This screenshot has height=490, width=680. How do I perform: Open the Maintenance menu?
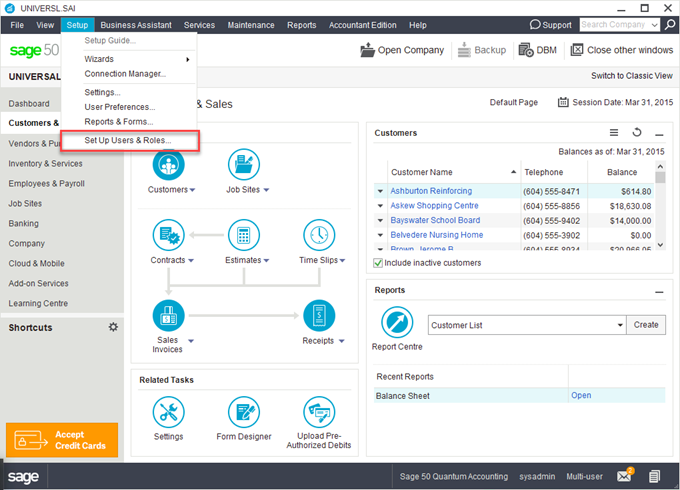251,25
